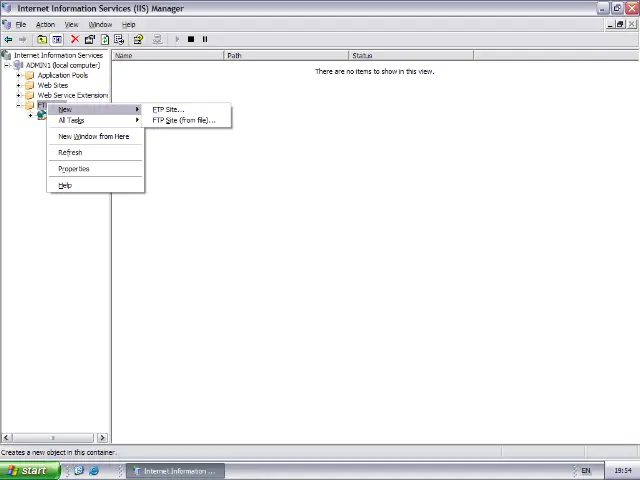The height and width of the screenshot is (480, 640).
Task: Click the Stop item square icon
Action: pos(191,39)
